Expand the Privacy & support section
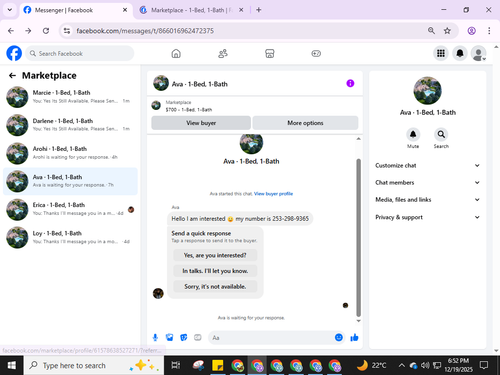 pos(427,217)
